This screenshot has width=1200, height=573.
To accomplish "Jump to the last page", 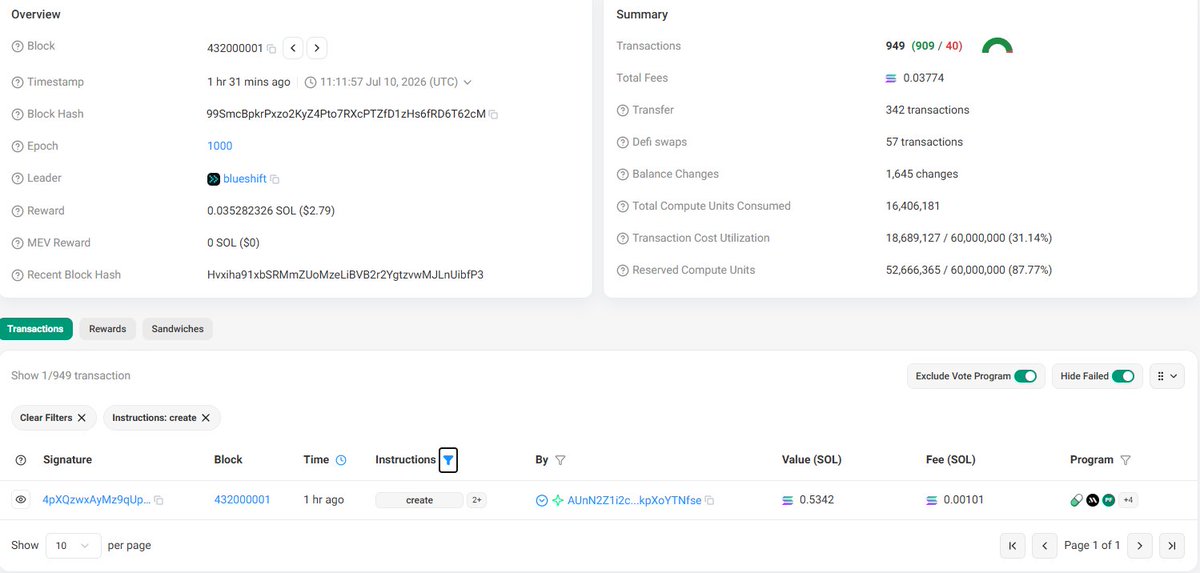I will click(x=1171, y=545).
